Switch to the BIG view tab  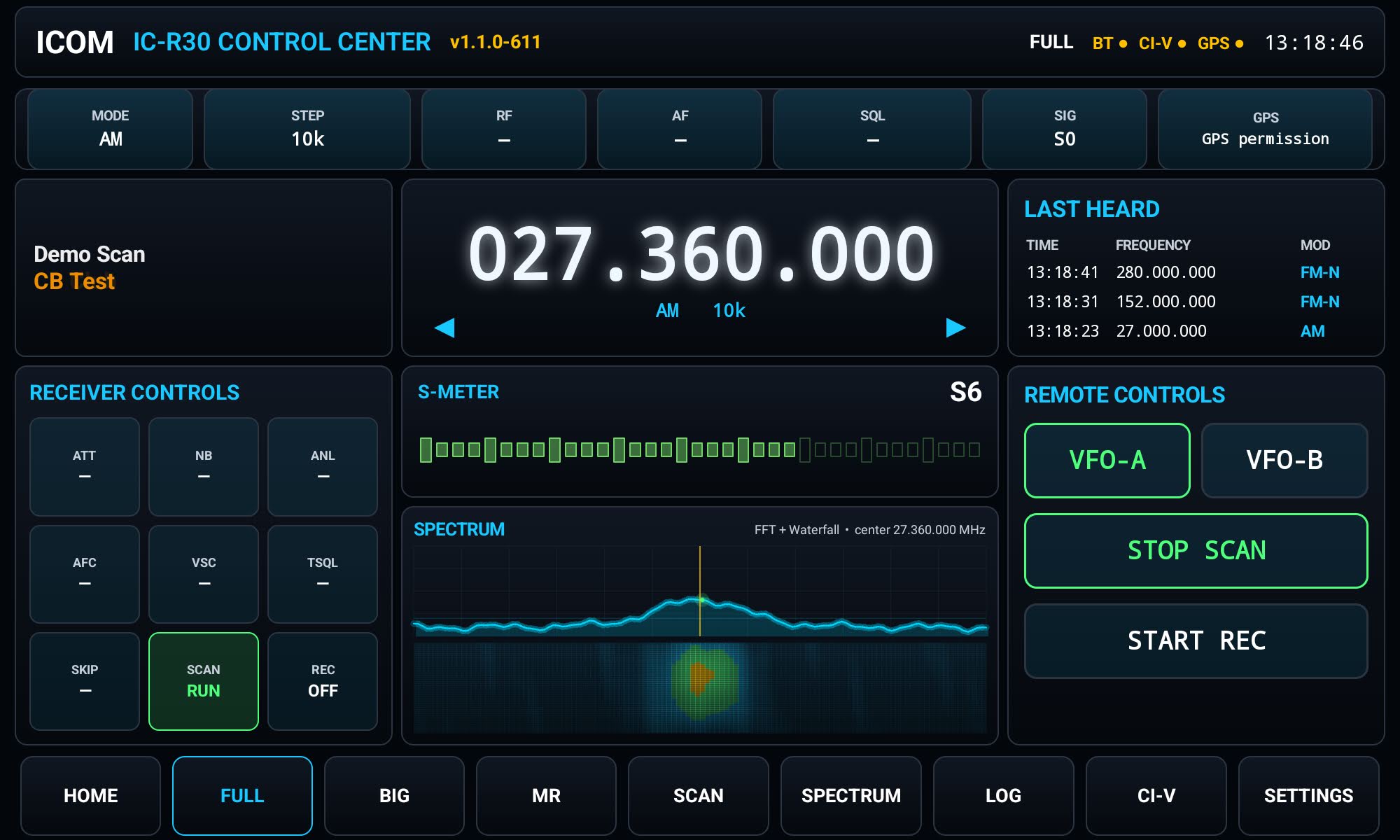394,796
